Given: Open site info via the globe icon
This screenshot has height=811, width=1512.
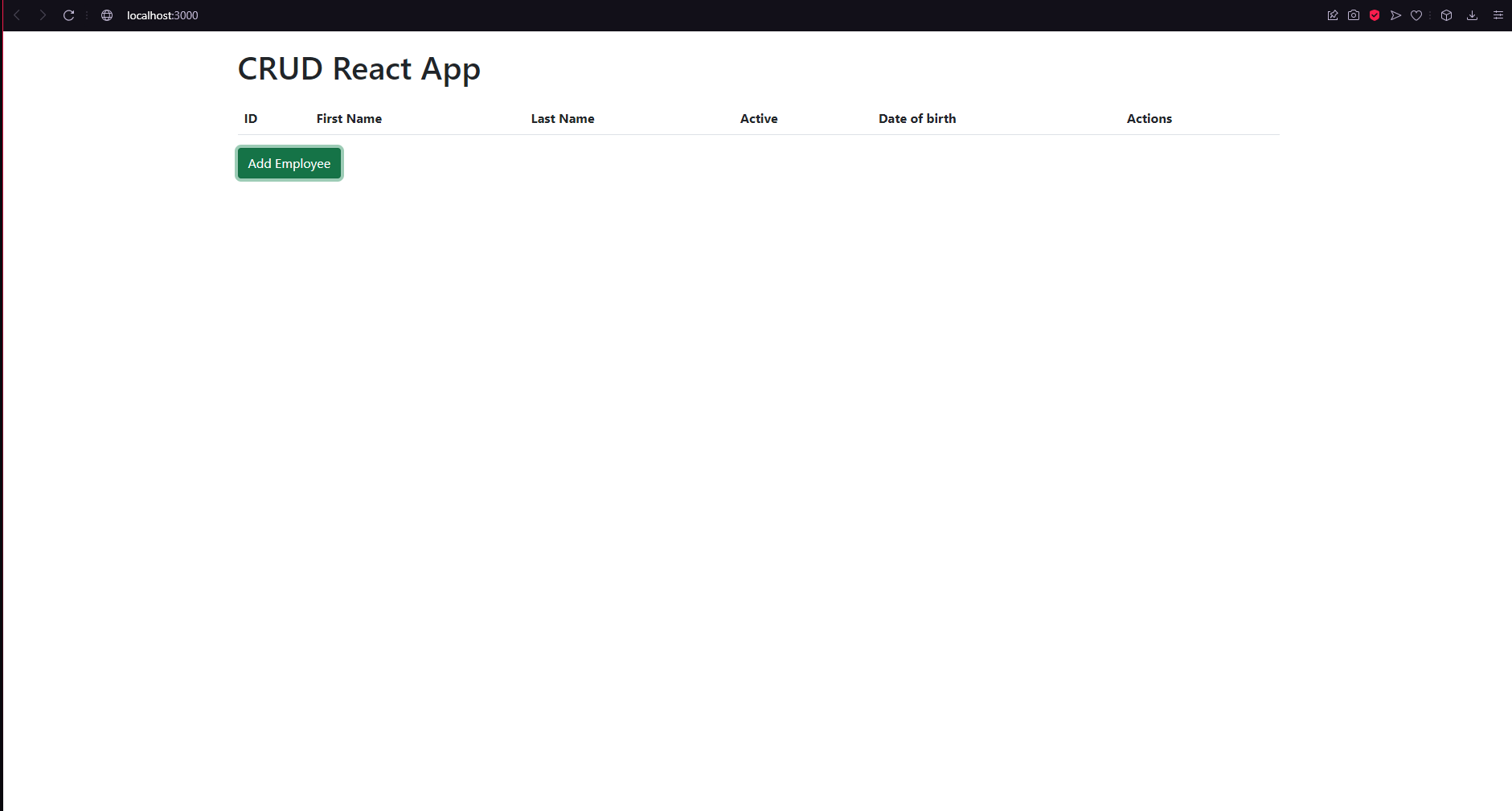Looking at the screenshot, I should pyautogui.click(x=107, y=15).
